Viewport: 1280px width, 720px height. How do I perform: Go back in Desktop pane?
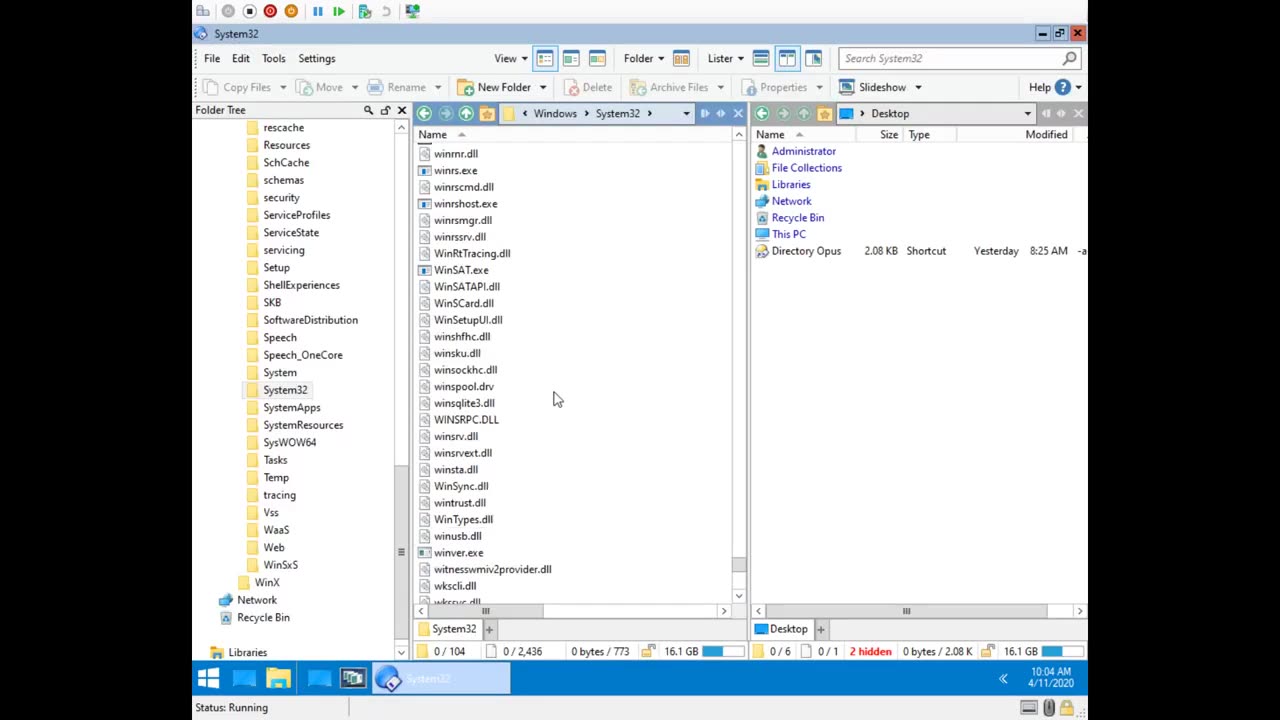click(x=762, y=113)
